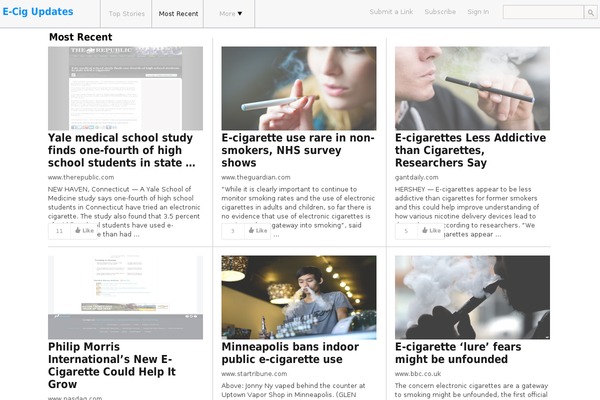Go to the E-Cig Updates home logo
Screen dimensions: 600x400
38,12
